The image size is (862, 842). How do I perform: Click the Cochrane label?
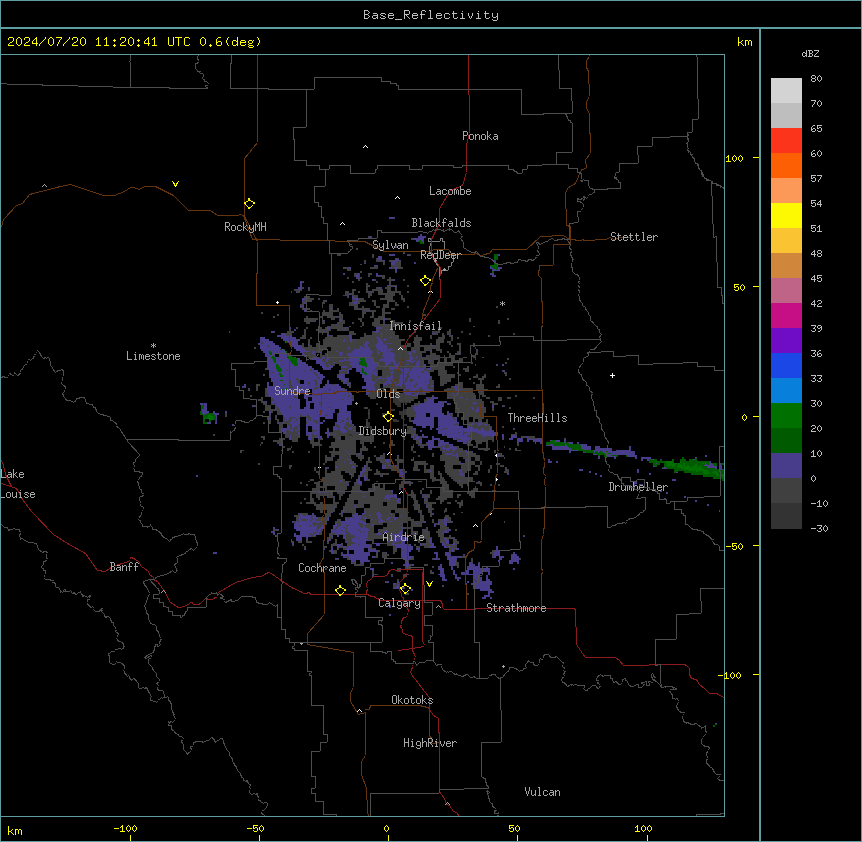pos(322,568)
